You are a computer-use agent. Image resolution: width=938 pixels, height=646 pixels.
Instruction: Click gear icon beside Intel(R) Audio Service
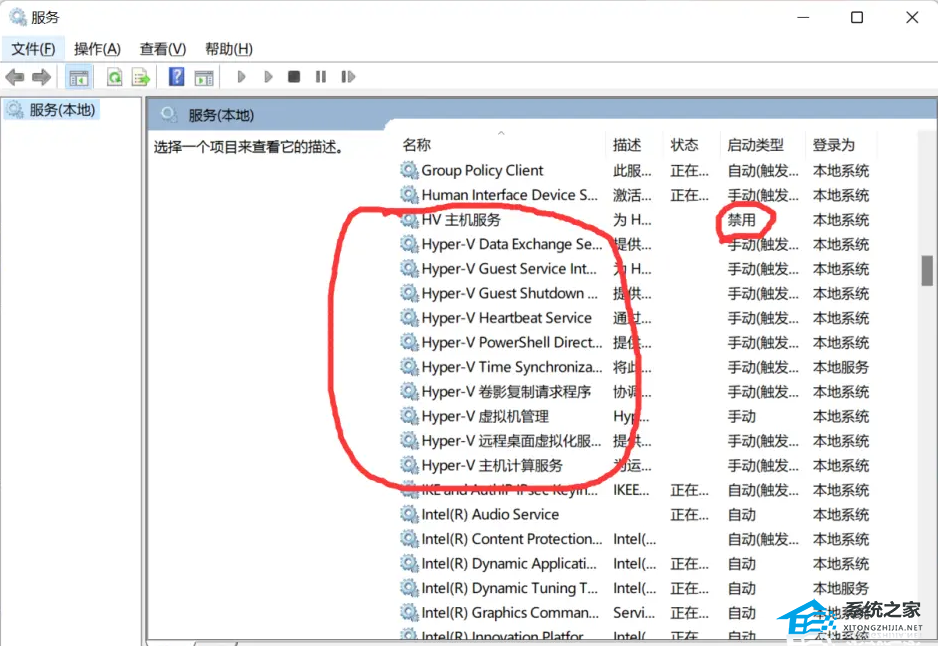click(409, 514)
